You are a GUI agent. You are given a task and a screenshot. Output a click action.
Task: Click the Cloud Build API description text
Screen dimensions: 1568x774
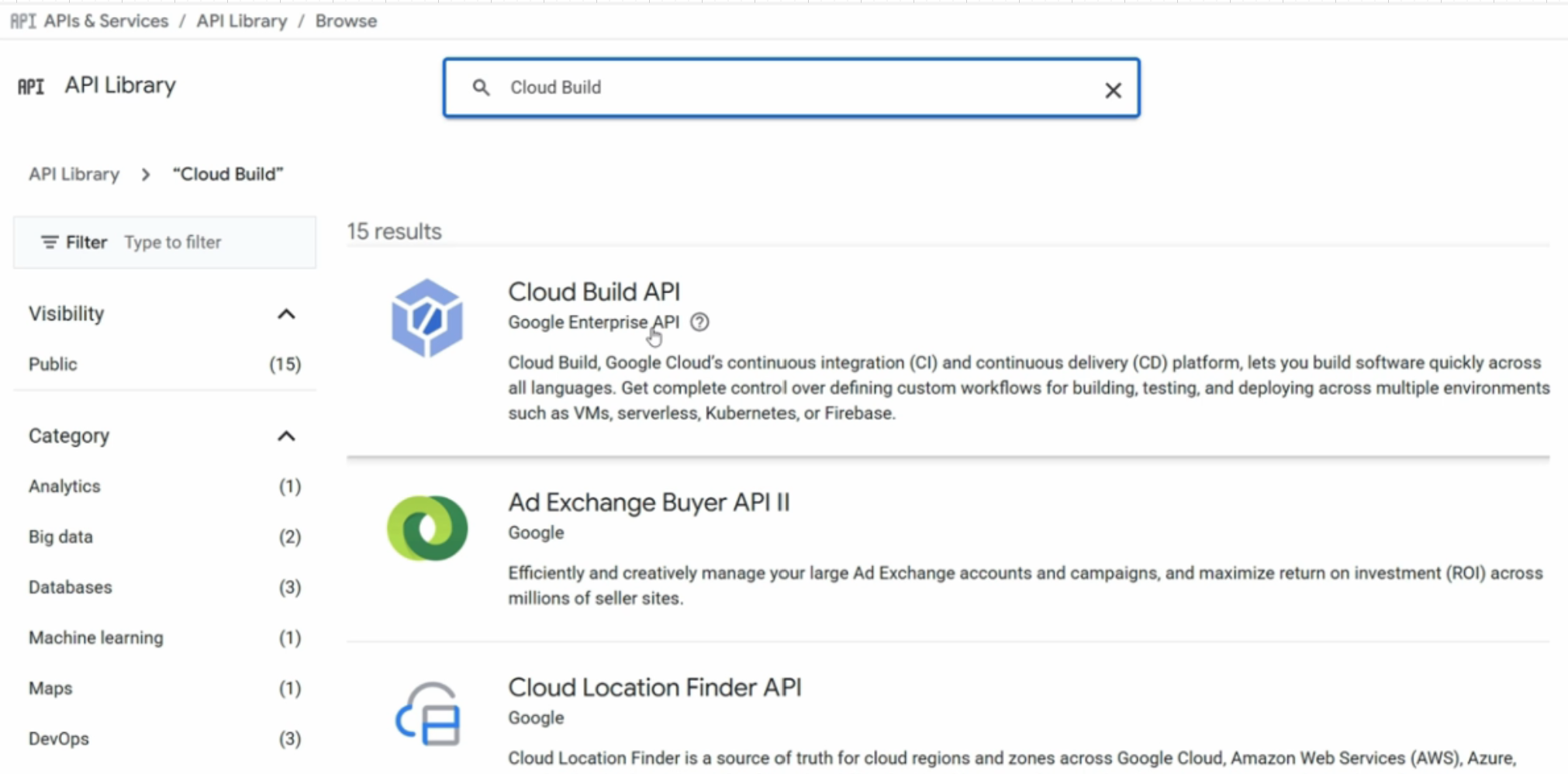pyautogui.click(x=1029, y=388)
